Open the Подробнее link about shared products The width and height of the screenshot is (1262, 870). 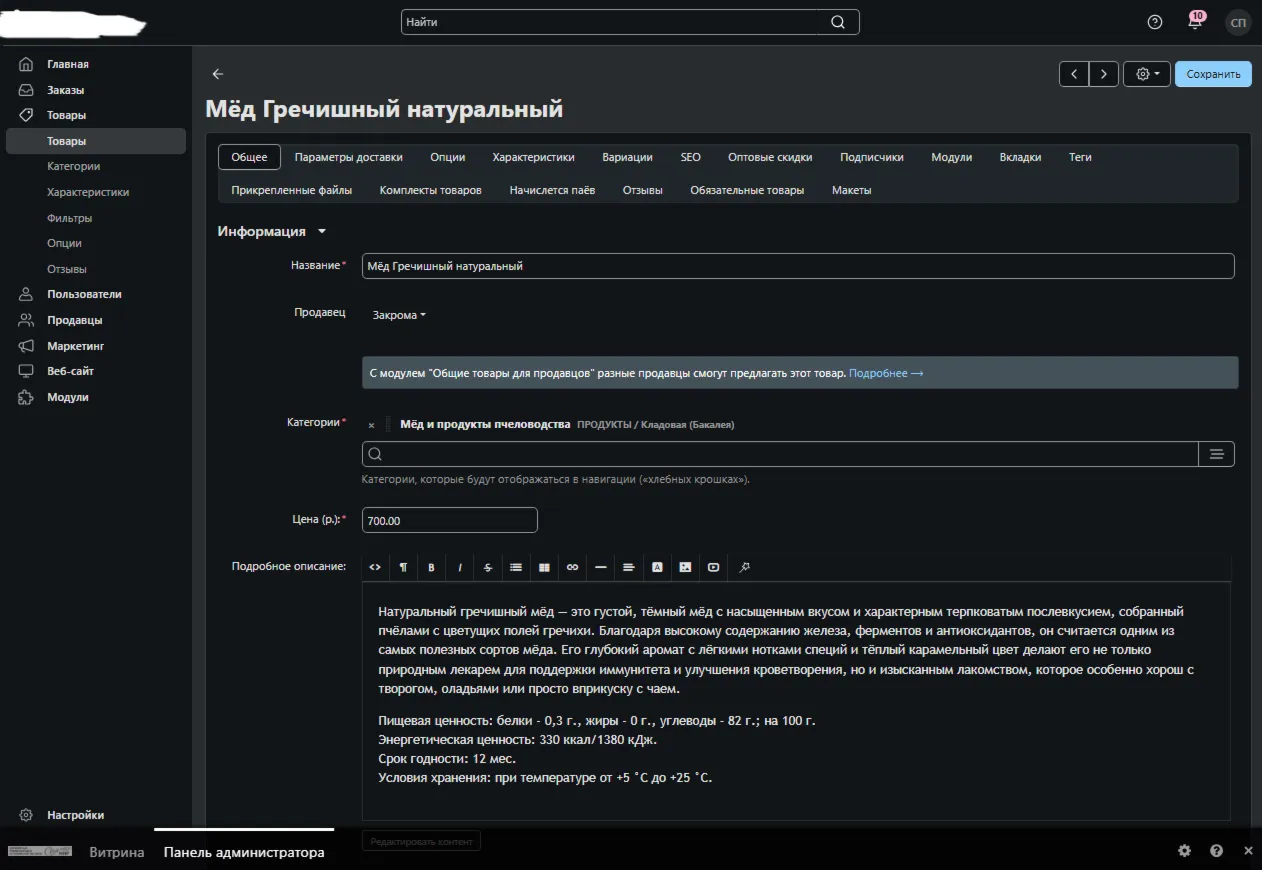tap(886, 373)
